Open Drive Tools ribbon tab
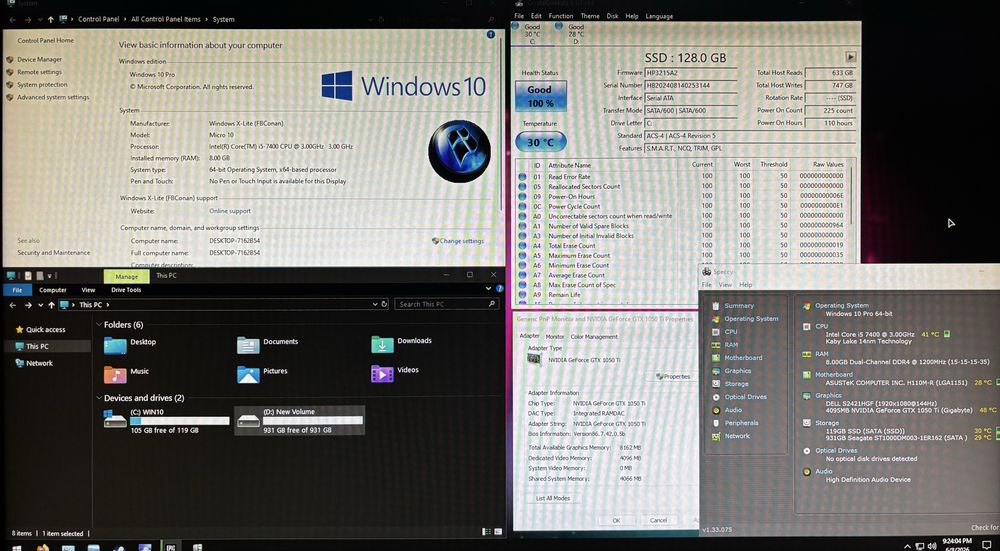This screenshot has height=551, width=1000. point(126,290)
